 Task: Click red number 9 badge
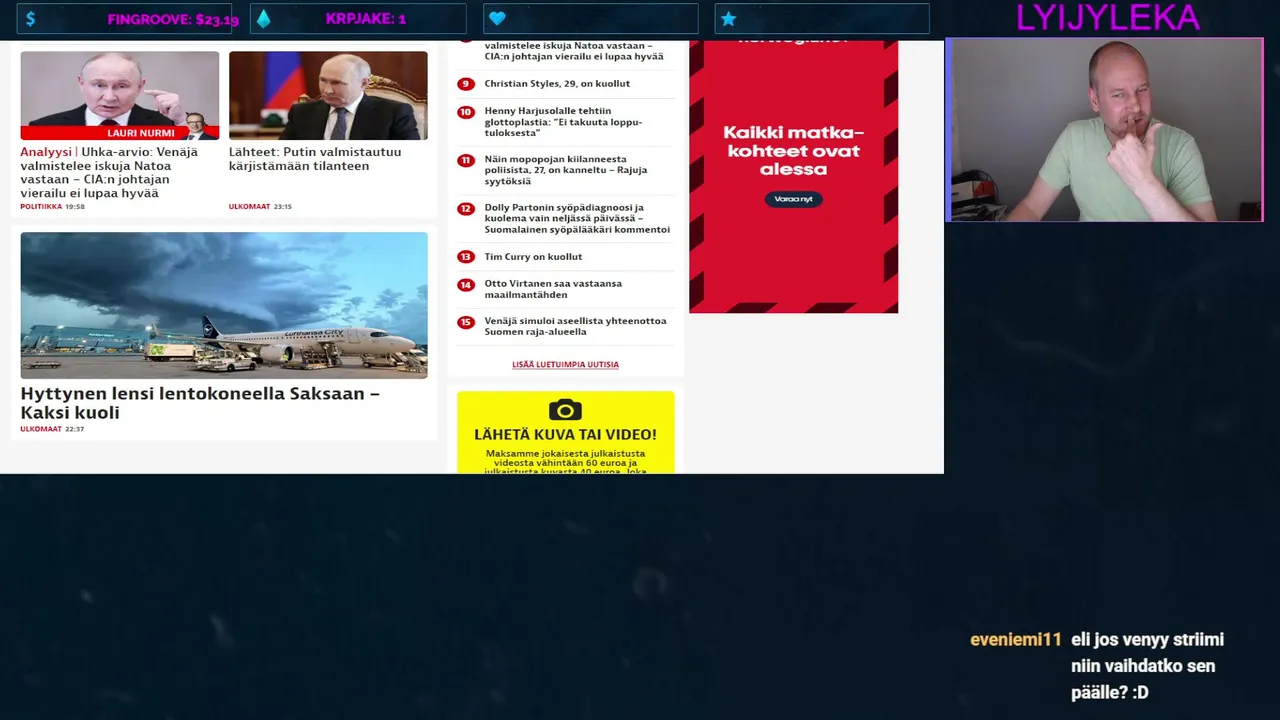click(x=465, y=84)
